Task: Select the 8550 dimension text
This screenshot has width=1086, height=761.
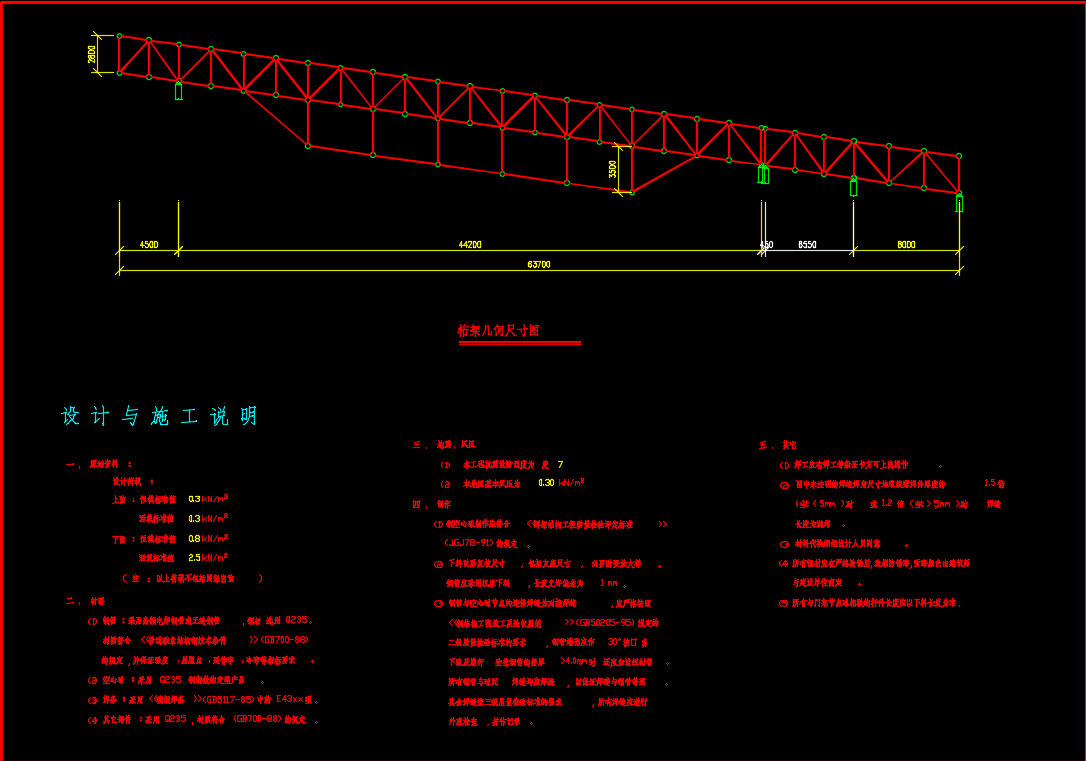Action: point(807,244)
